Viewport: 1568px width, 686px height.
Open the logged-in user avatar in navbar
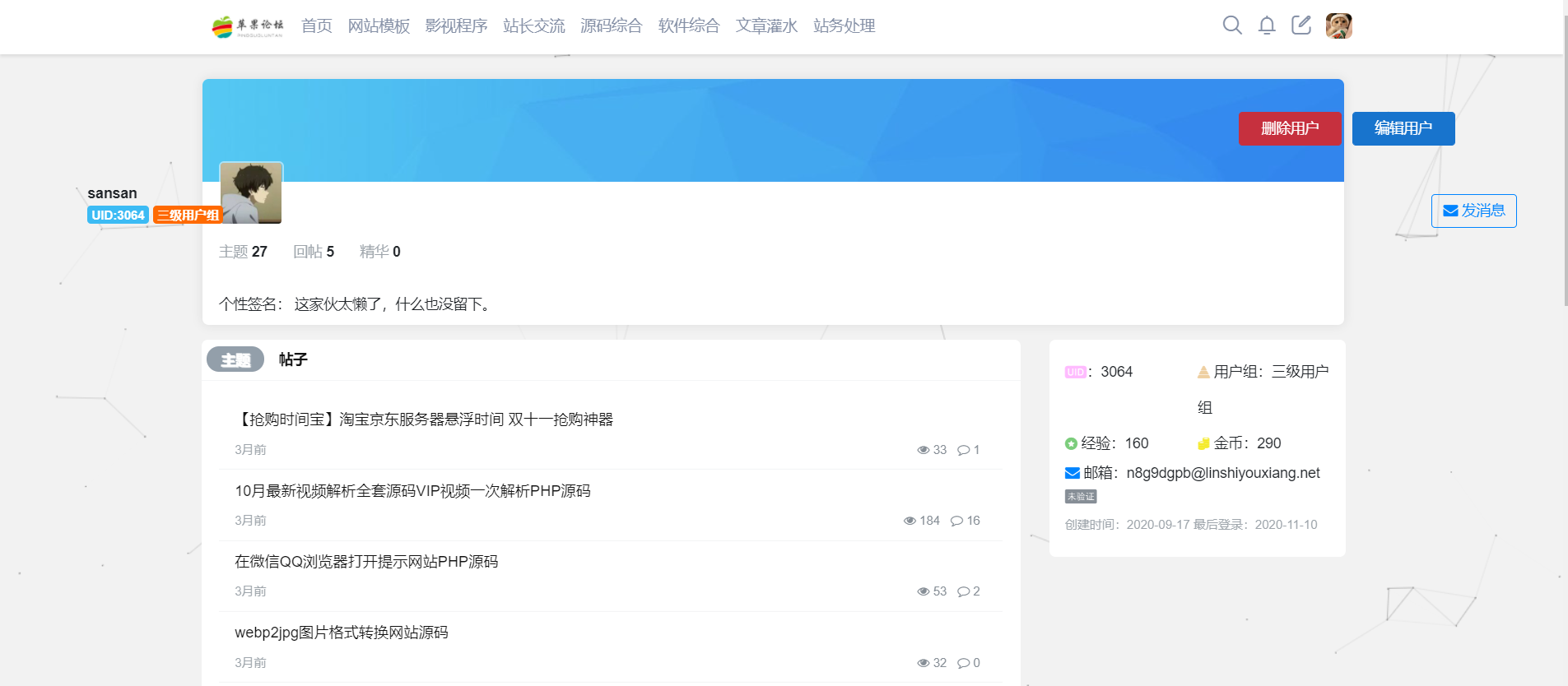point(1339,25)
